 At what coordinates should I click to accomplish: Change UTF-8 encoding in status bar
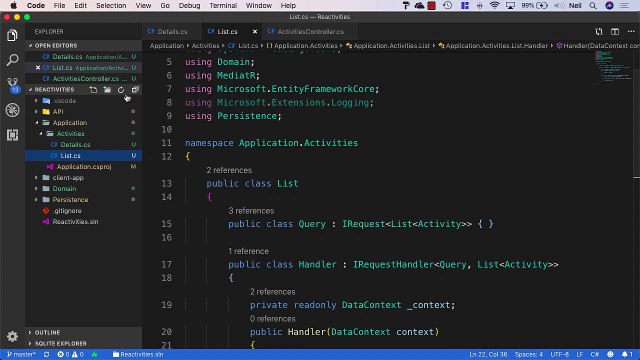coord(560,354)
